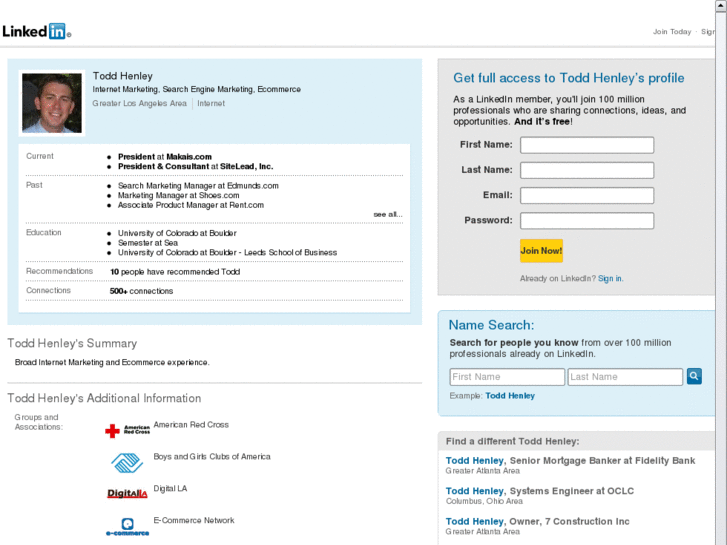Focus the Email signup field

587,195
